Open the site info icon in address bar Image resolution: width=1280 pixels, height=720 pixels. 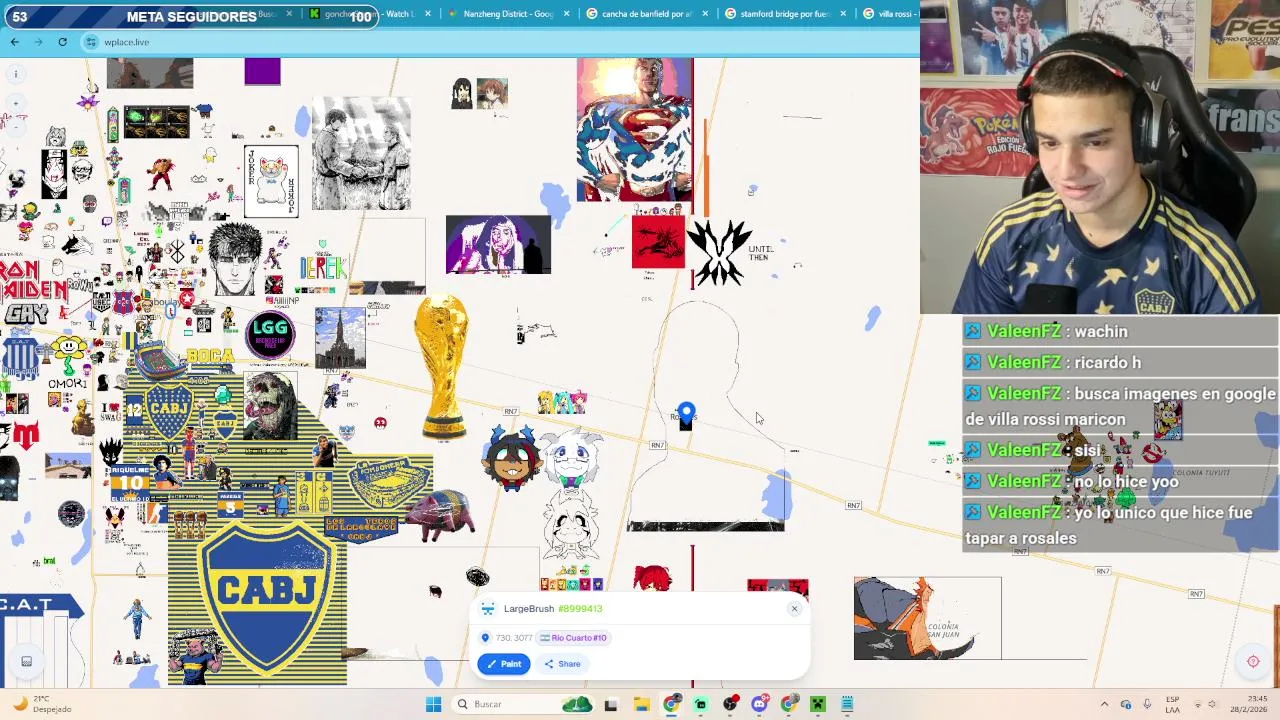coord(92,42)
